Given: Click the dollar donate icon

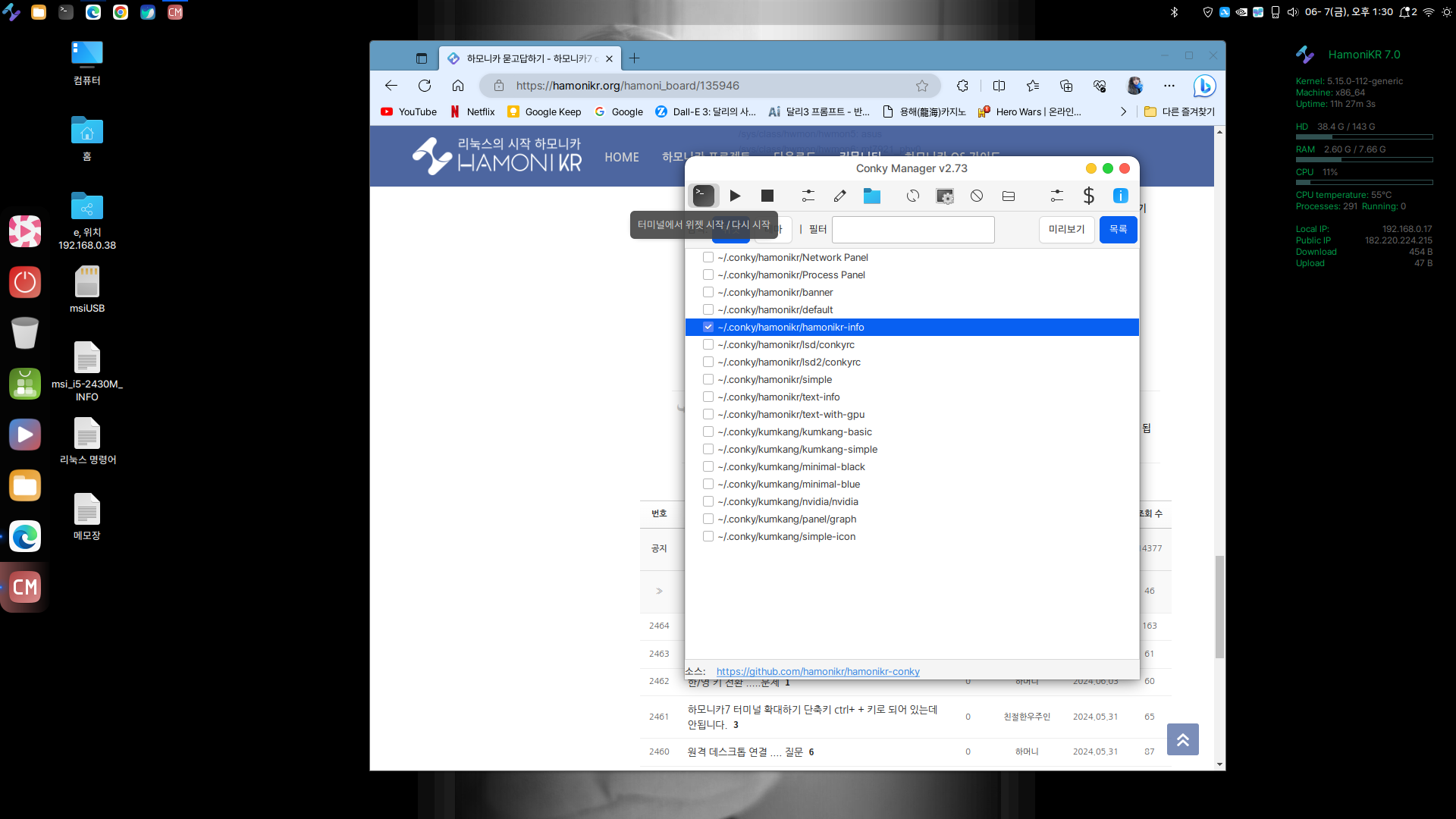Looking at the screenshot, I should coord(1089,196).
